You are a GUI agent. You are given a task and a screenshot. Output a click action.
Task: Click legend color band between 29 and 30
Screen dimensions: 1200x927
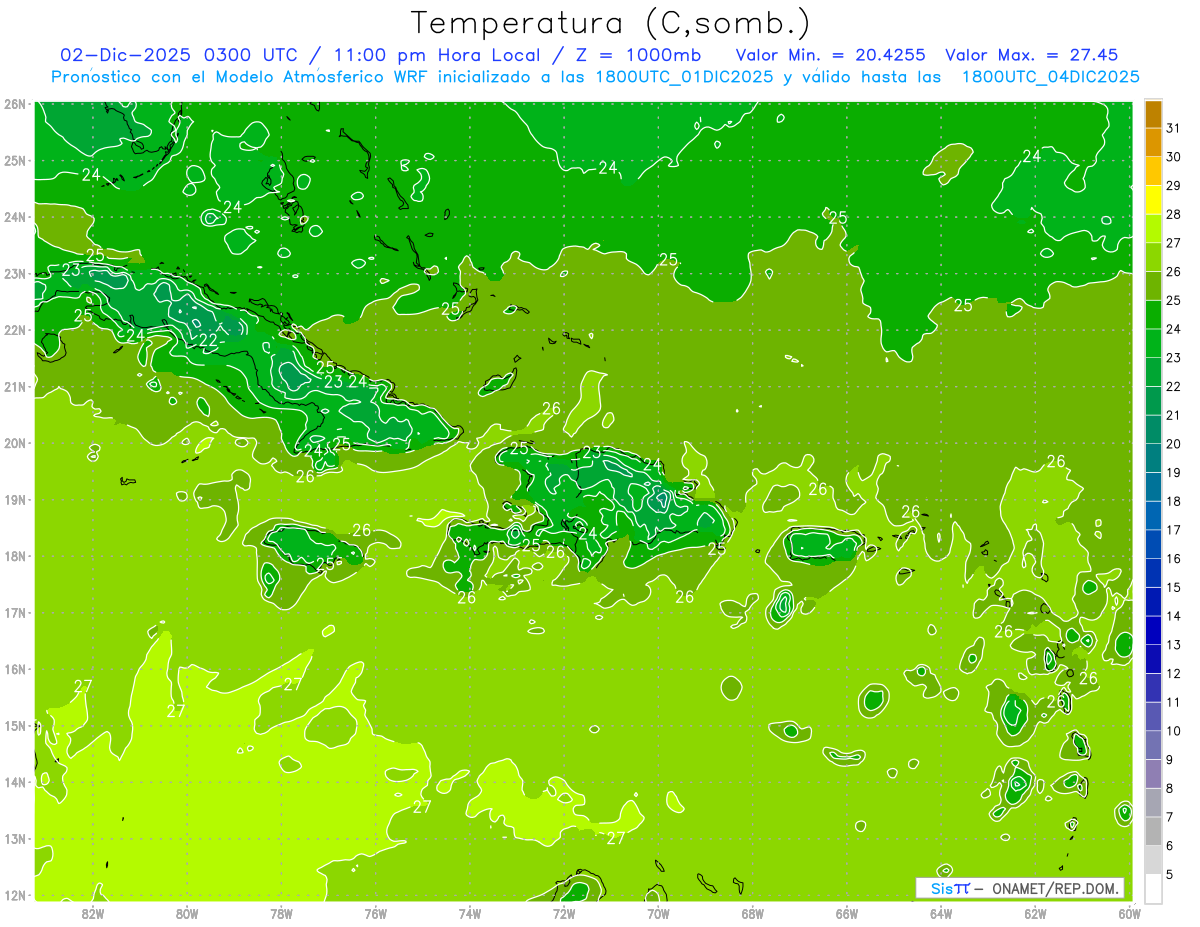click(x=1153, y=171)
